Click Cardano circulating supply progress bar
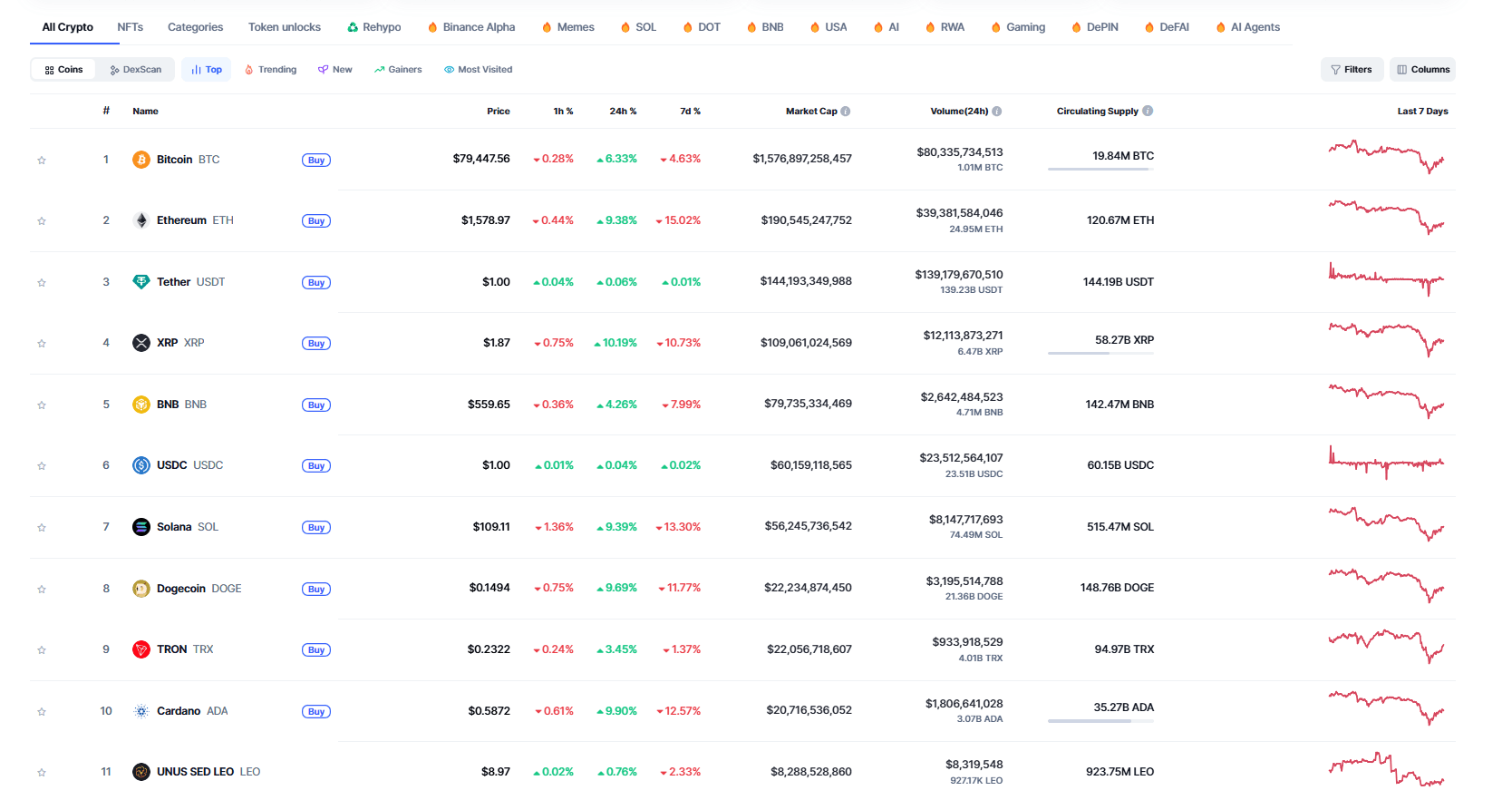1512x800 pixels. tap(1100, 721)
